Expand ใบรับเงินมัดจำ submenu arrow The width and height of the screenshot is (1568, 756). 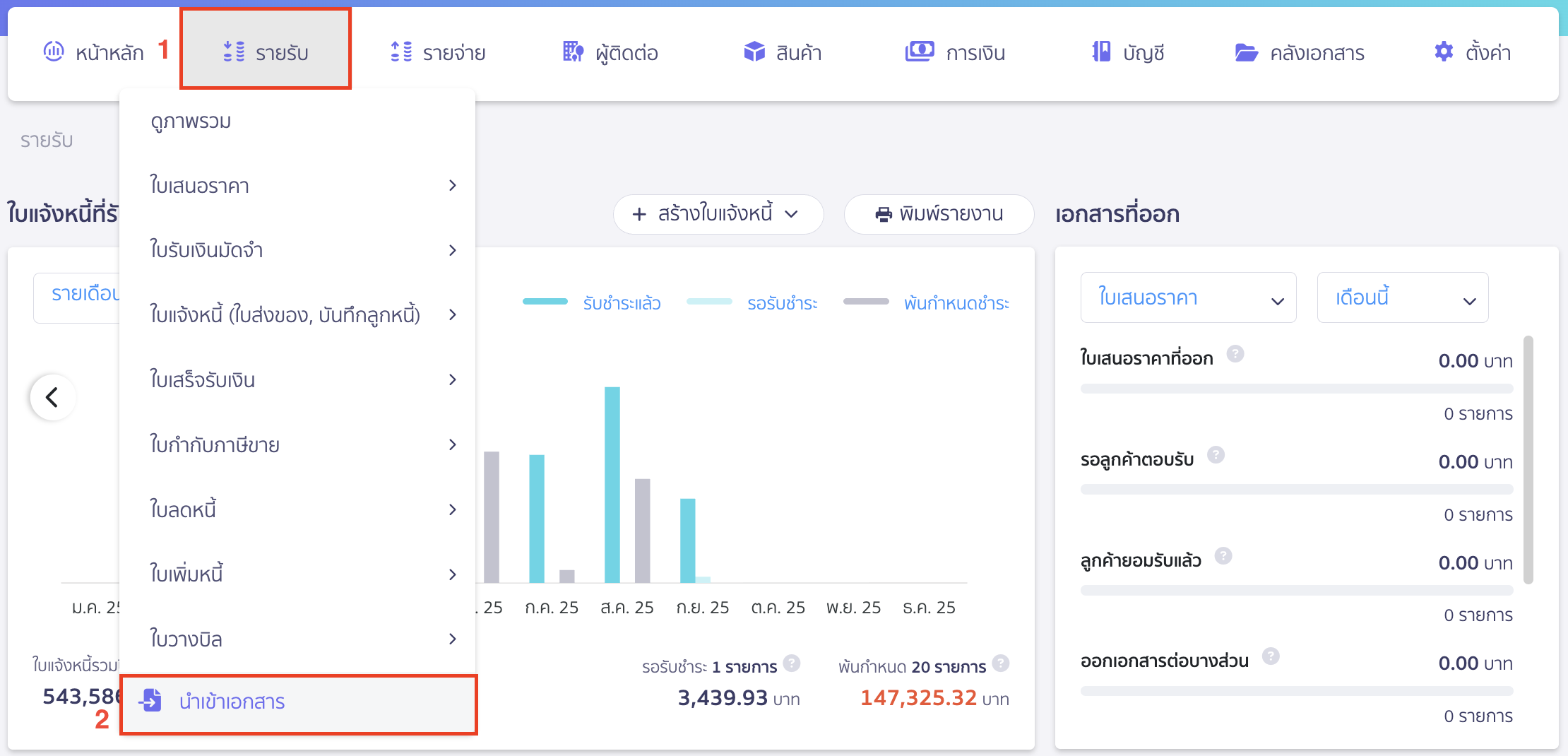453,250
